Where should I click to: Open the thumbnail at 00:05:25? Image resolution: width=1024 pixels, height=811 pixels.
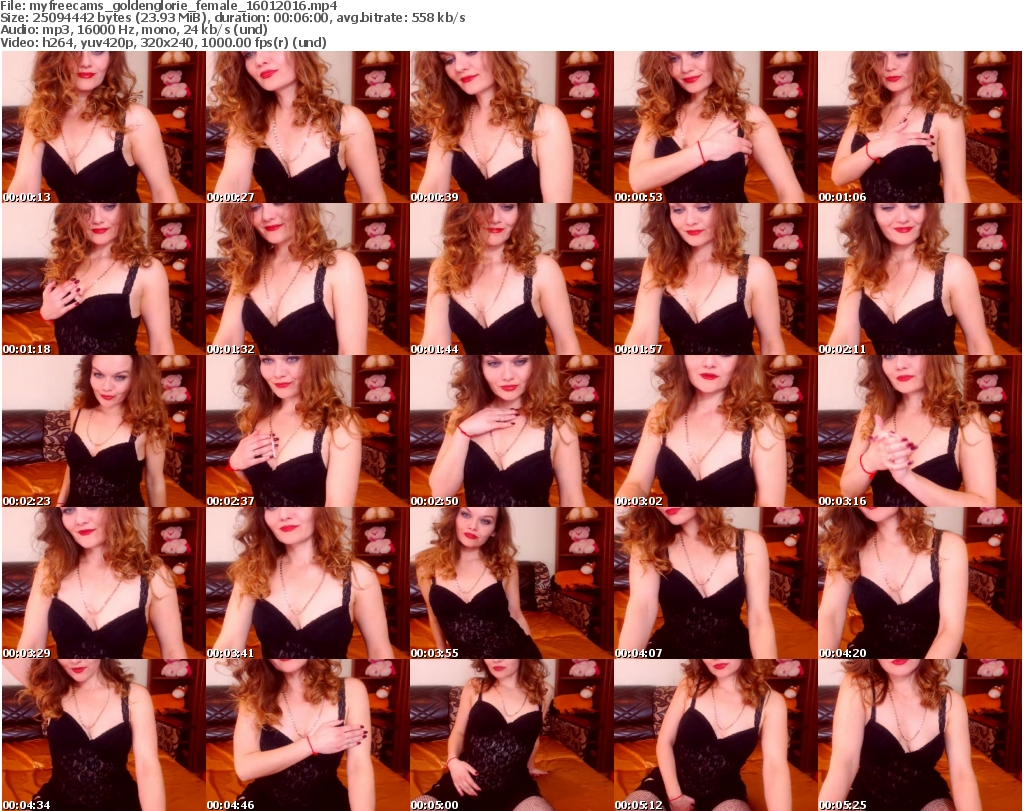pos(920,735)
